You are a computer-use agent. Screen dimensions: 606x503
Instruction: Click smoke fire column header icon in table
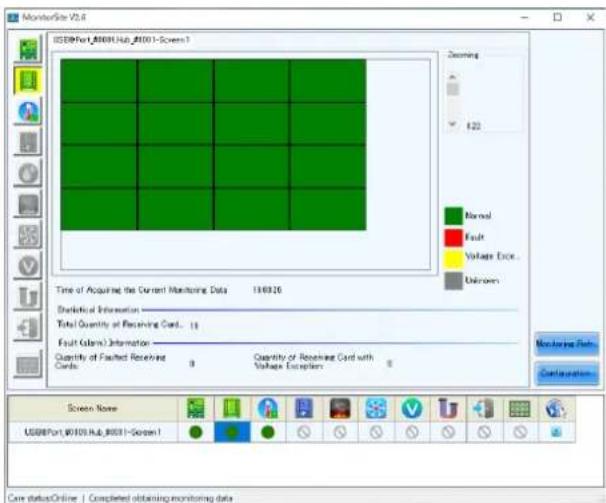(340, 408)
